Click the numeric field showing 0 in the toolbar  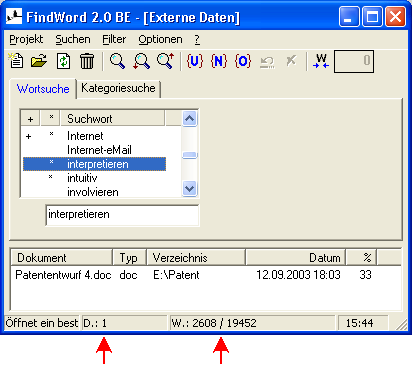(354, 61)
